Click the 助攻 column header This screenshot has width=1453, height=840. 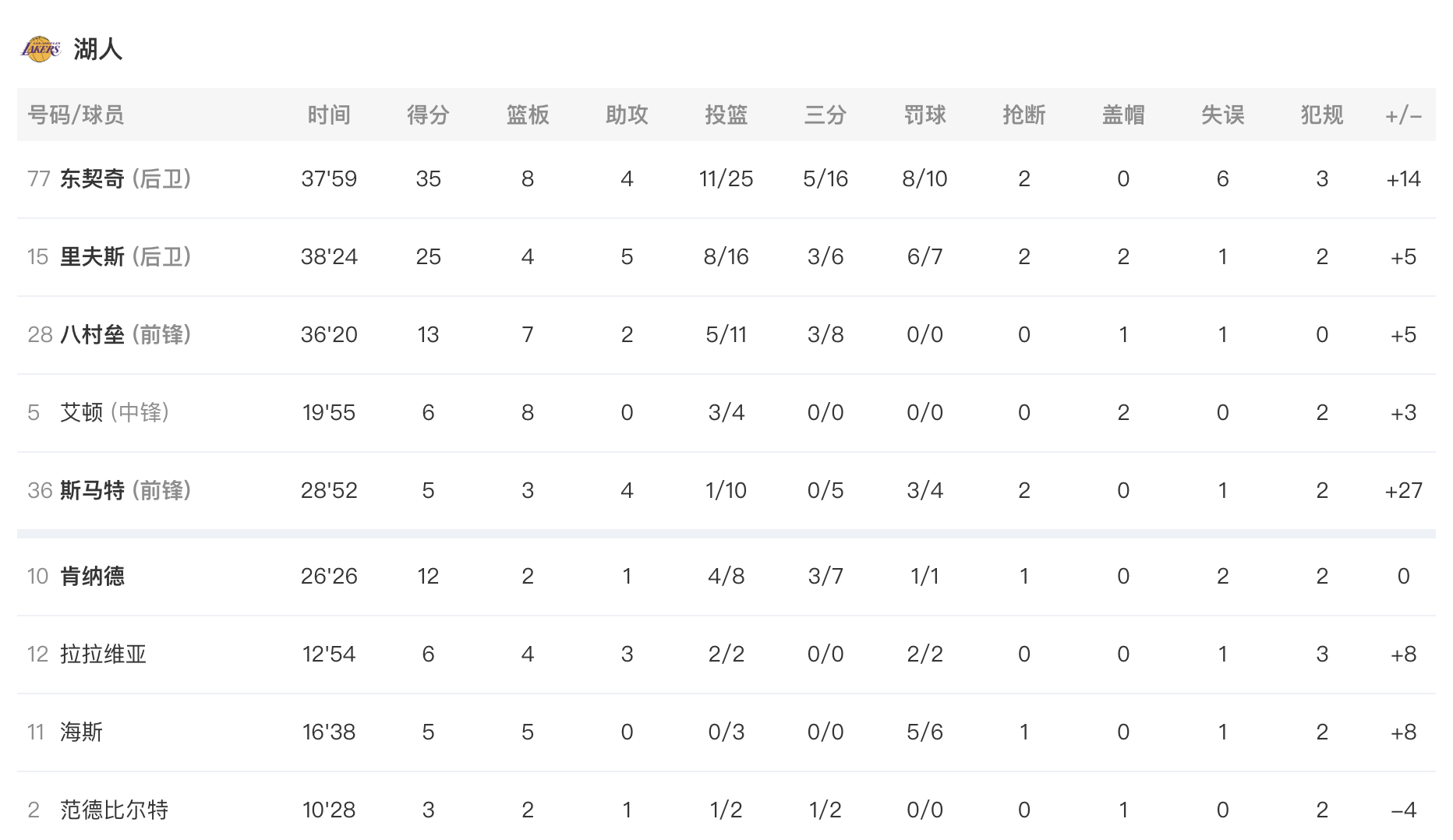627,115
